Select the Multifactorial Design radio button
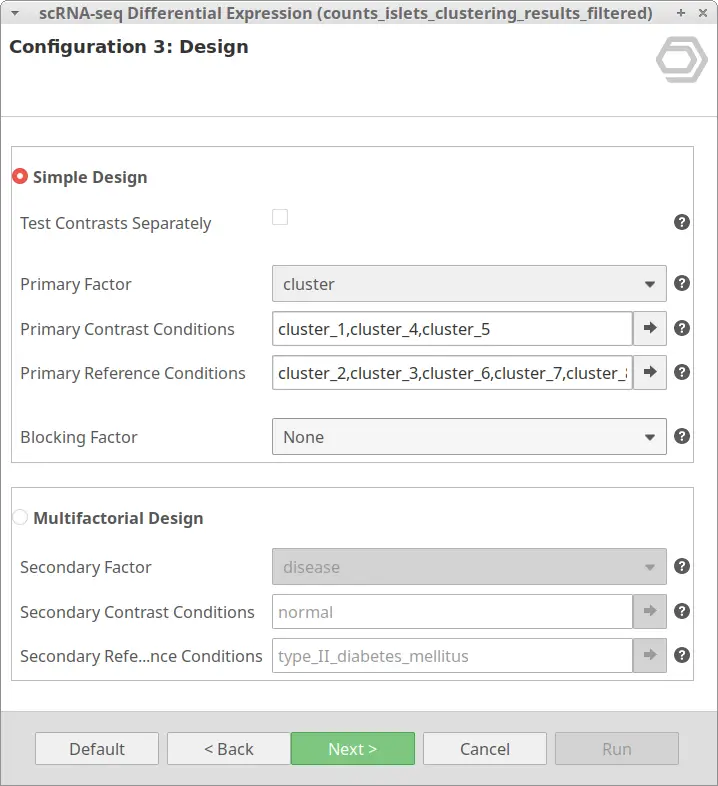718x786 pixels. [x=20, y=517]
